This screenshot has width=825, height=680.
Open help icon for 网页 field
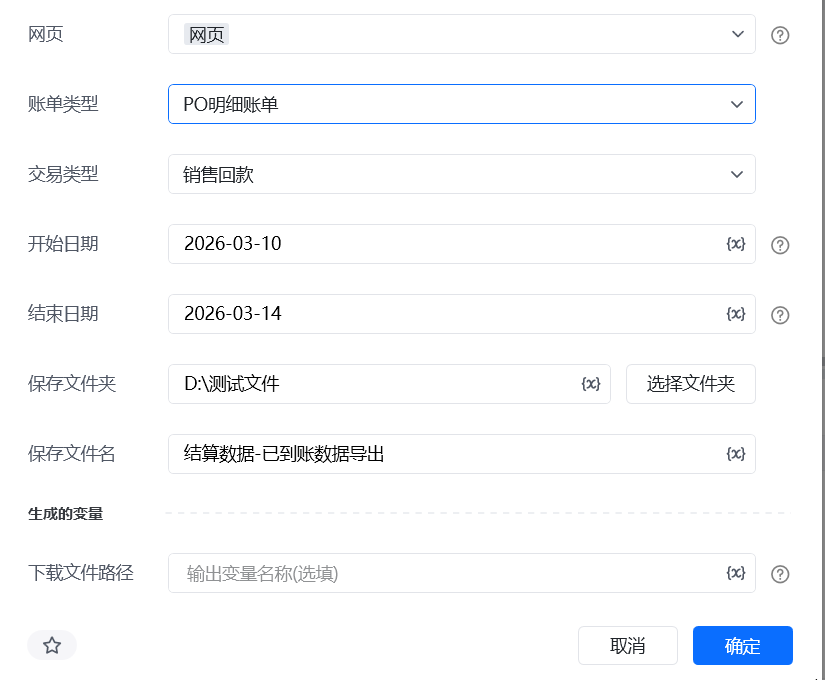tap(780, 35)
